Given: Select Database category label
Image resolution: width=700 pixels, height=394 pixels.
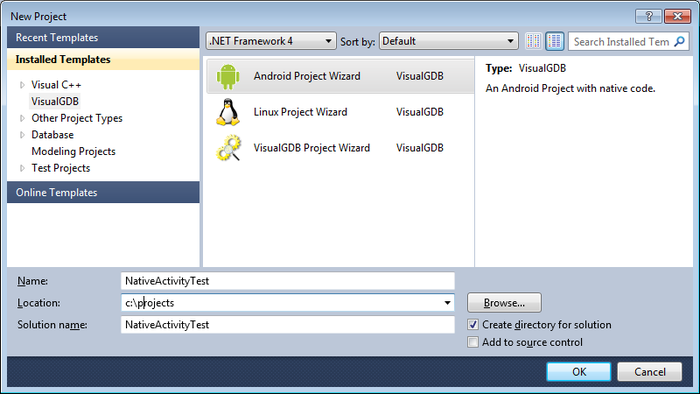Looking at the screenshot, I should click(x=52, y=135).
